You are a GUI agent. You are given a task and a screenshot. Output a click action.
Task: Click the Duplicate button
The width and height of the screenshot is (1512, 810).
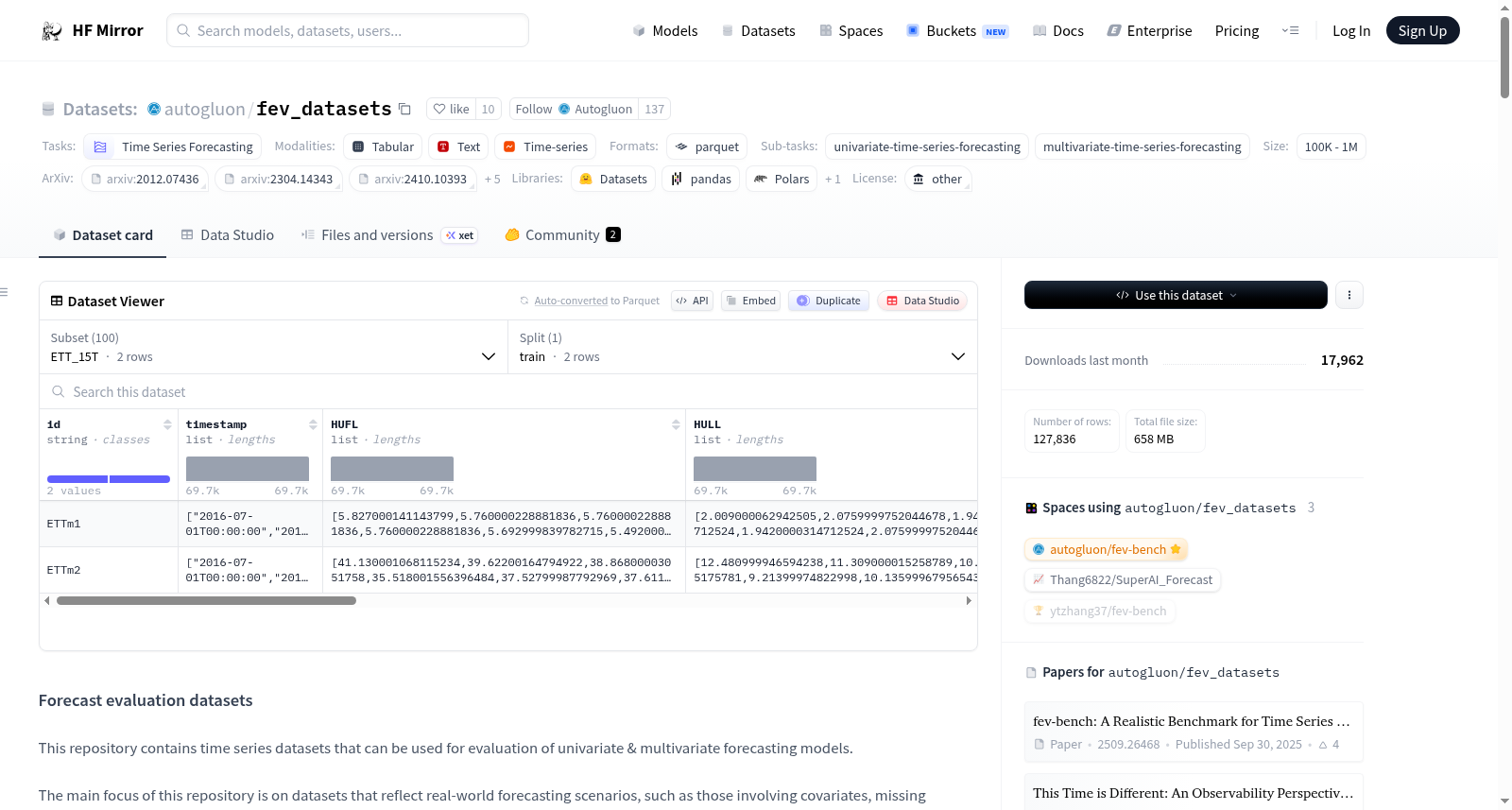(829, 301)
